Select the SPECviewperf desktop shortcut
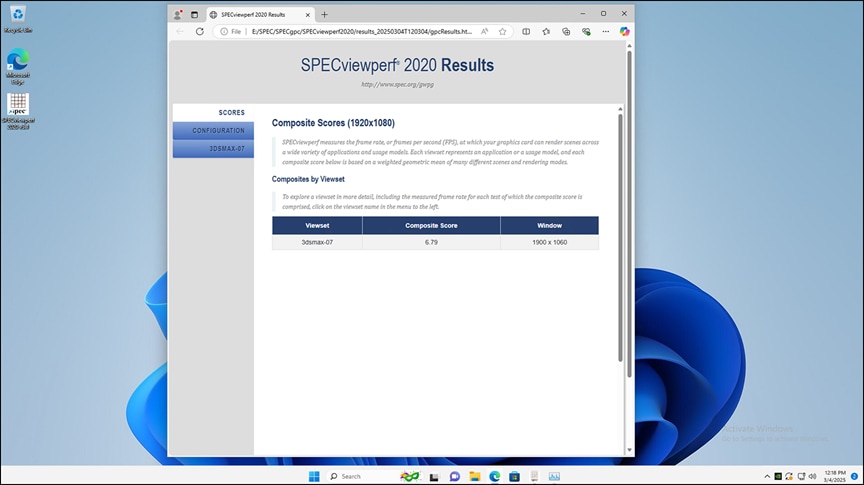The height and width of the screenshot is (485, 864). pos(18,111)
